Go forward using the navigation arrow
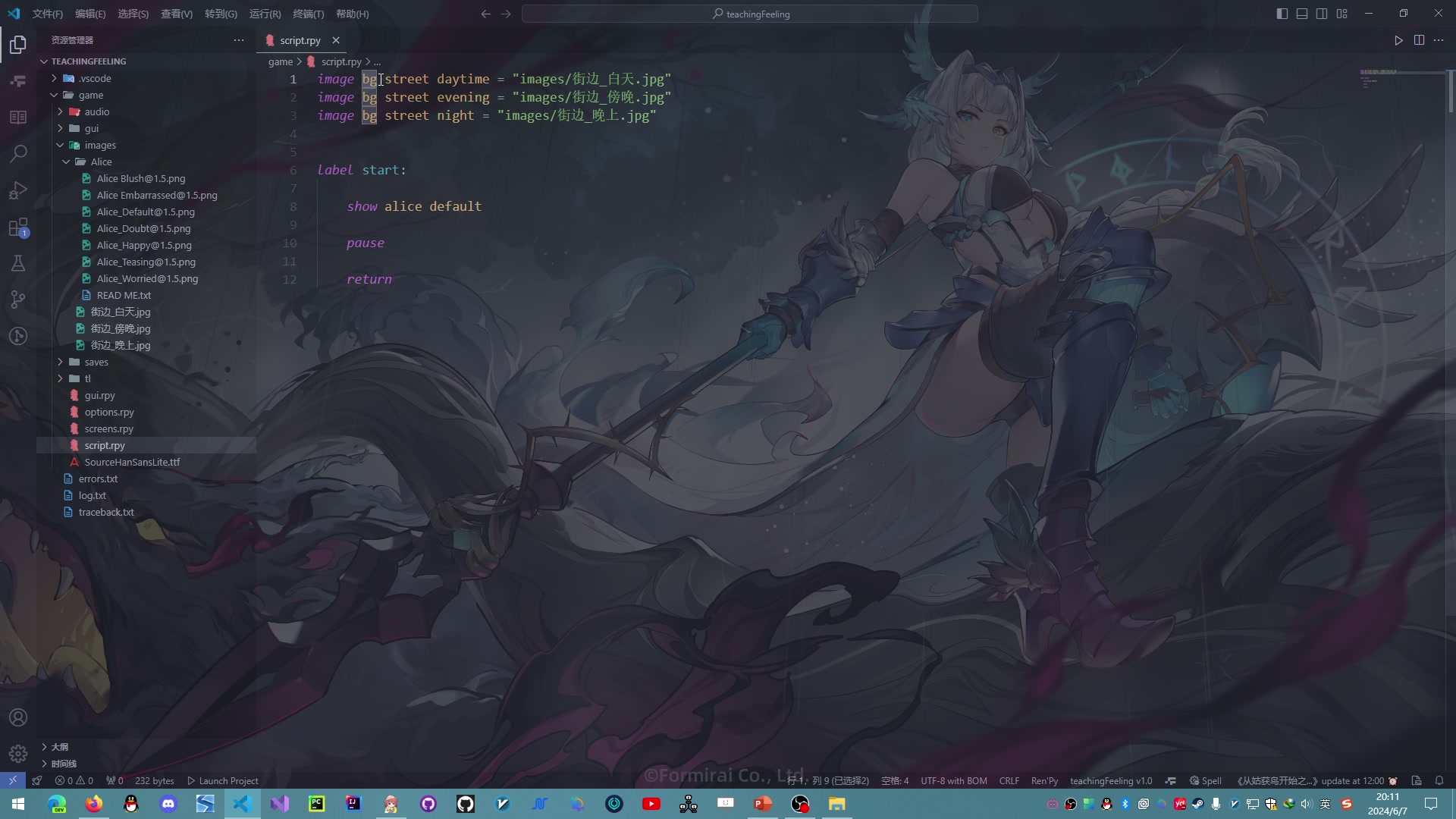The height and width of the screenshot is (819, 1456). tap(506, 14)
